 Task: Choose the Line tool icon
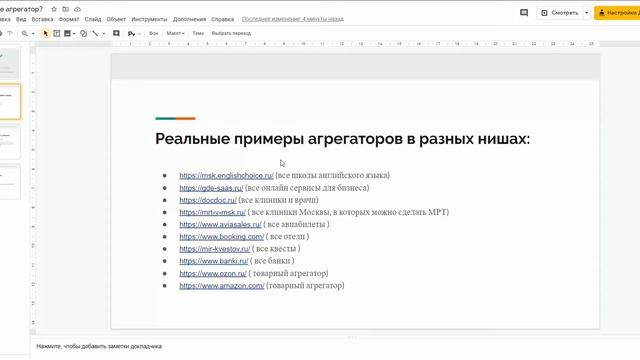tap(95, 33)
